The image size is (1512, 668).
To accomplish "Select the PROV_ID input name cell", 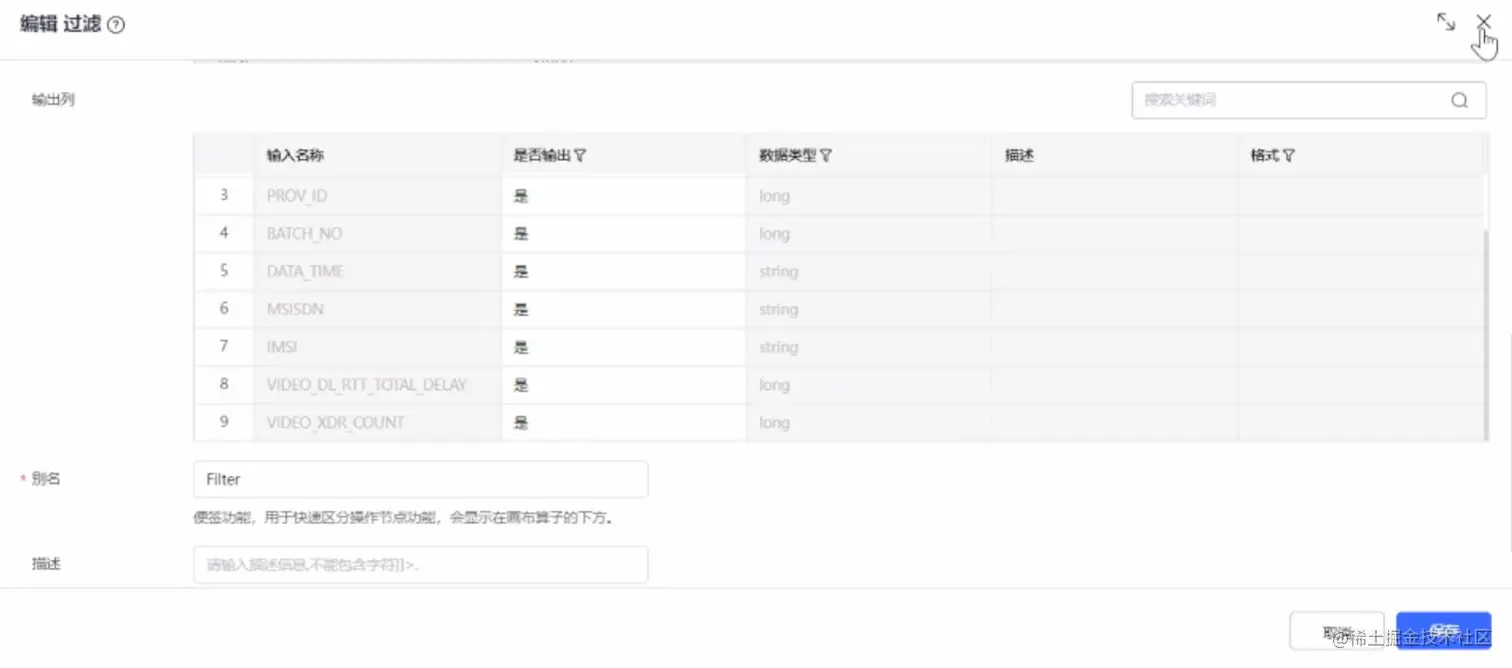I will click(x=378, y=196).
